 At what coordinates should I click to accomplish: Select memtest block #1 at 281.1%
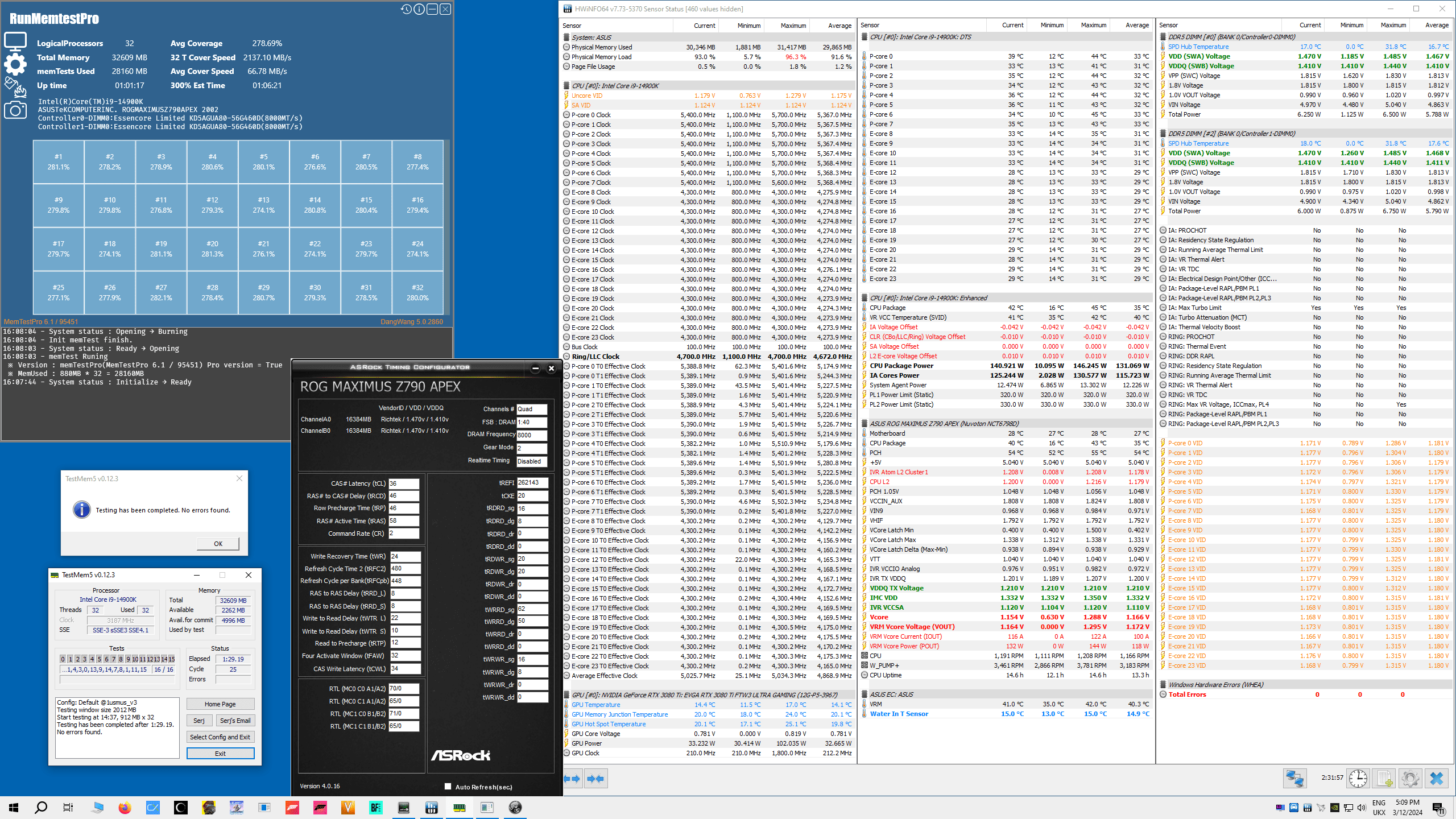pyautogui.click(x=59, y=162)
